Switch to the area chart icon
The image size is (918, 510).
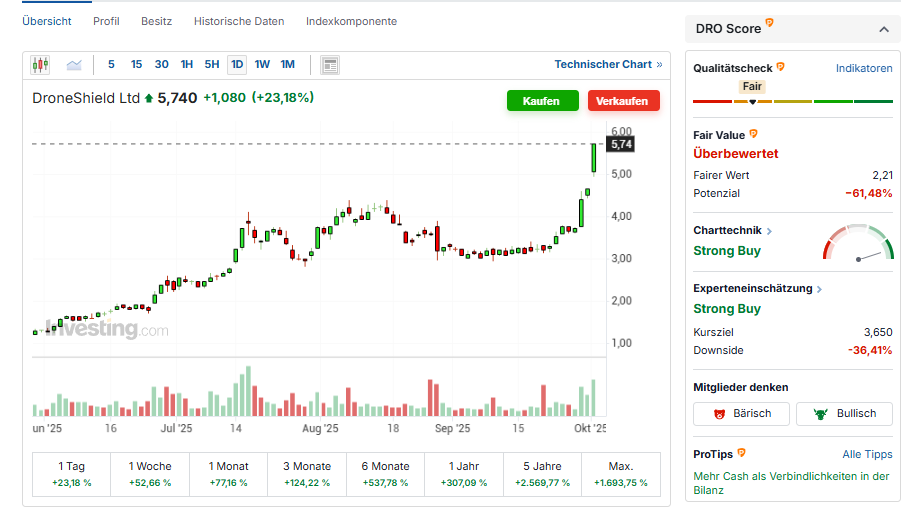[74, 65]
